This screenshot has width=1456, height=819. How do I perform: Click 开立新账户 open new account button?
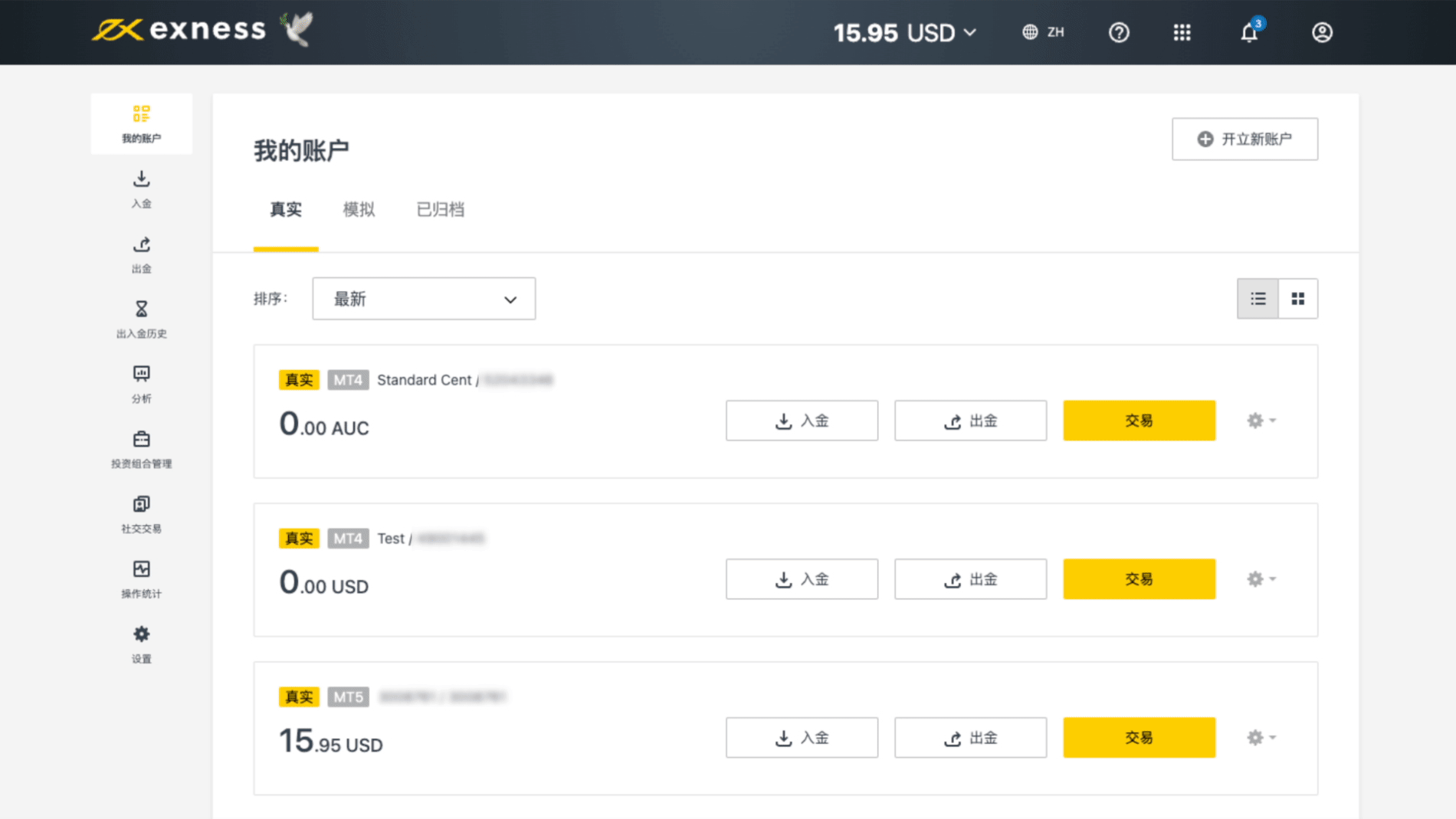[x=1244, y=139]
